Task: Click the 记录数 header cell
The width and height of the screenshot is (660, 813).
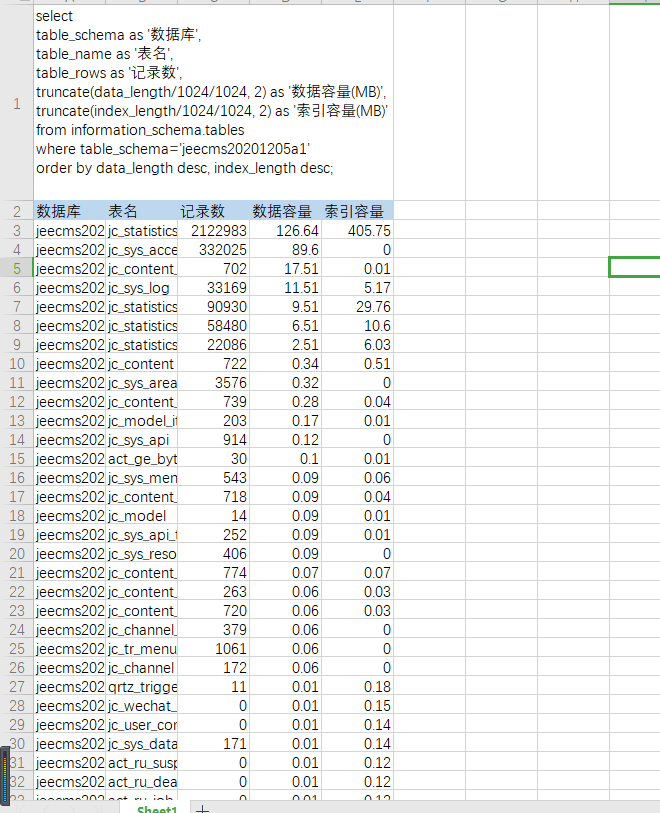Action: coord(214,211)
